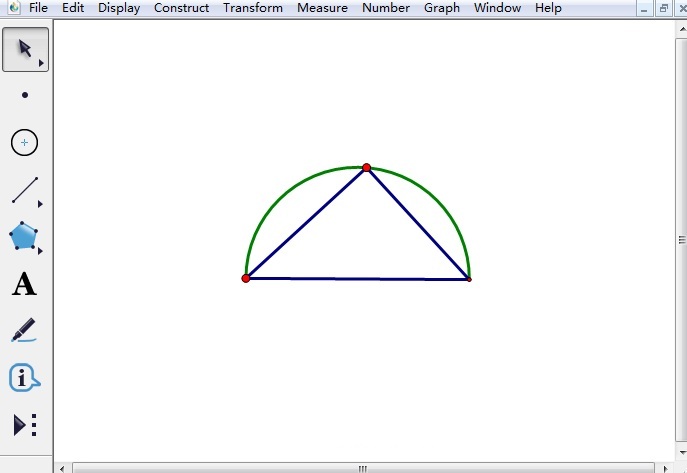Select the Straightedge segment tool
This screenshot has width=687, height=473.
tap(25, 190)
